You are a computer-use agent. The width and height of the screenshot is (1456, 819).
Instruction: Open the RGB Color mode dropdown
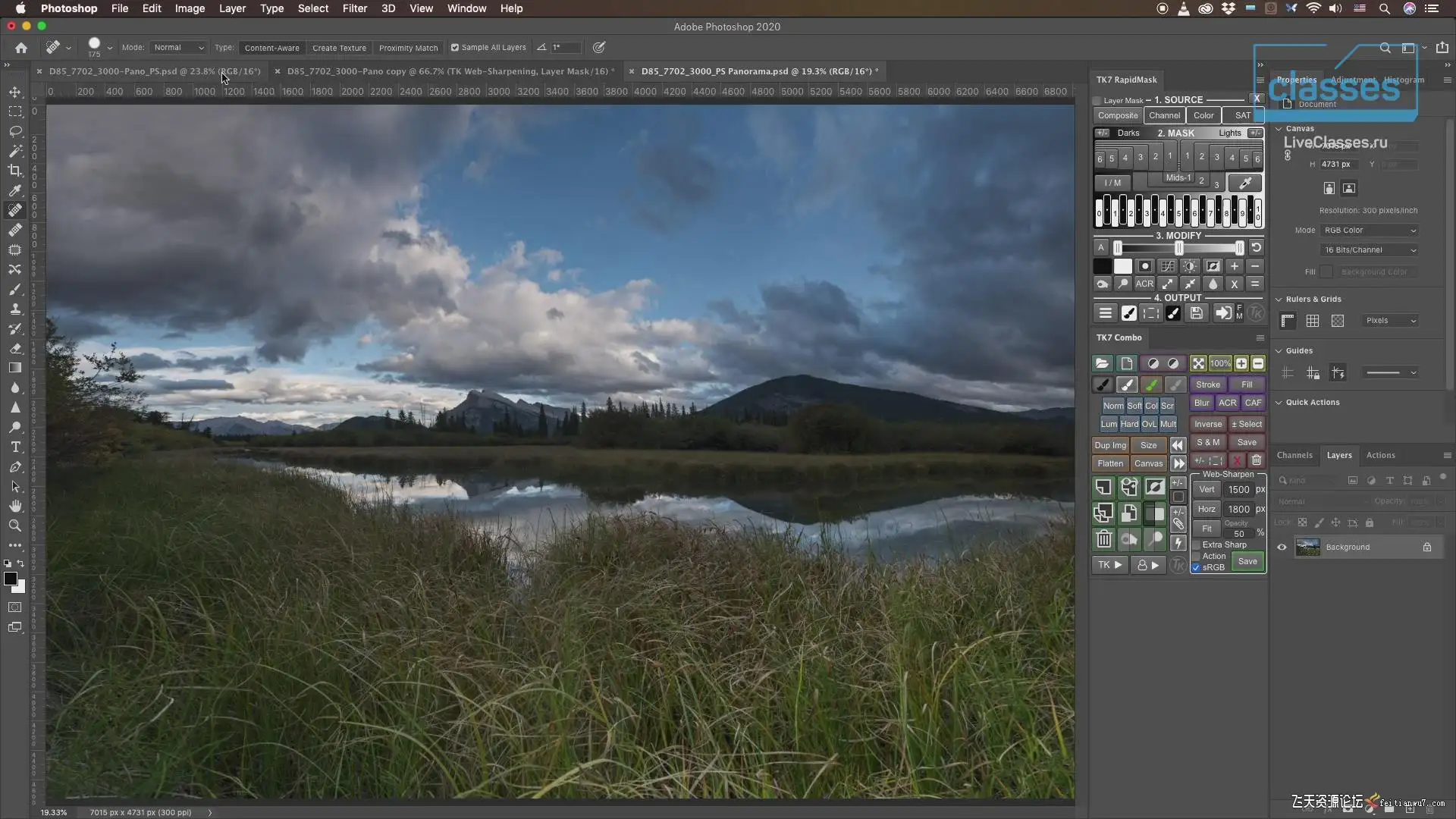coord(1370,230)
